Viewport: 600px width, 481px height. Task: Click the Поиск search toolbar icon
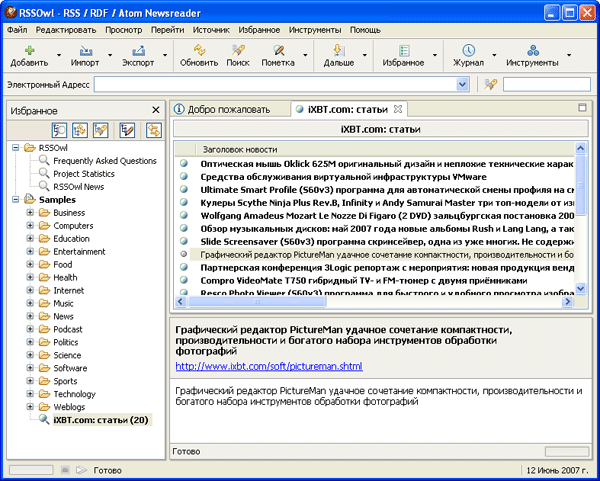pyautogui.click(x=238, y=51)
